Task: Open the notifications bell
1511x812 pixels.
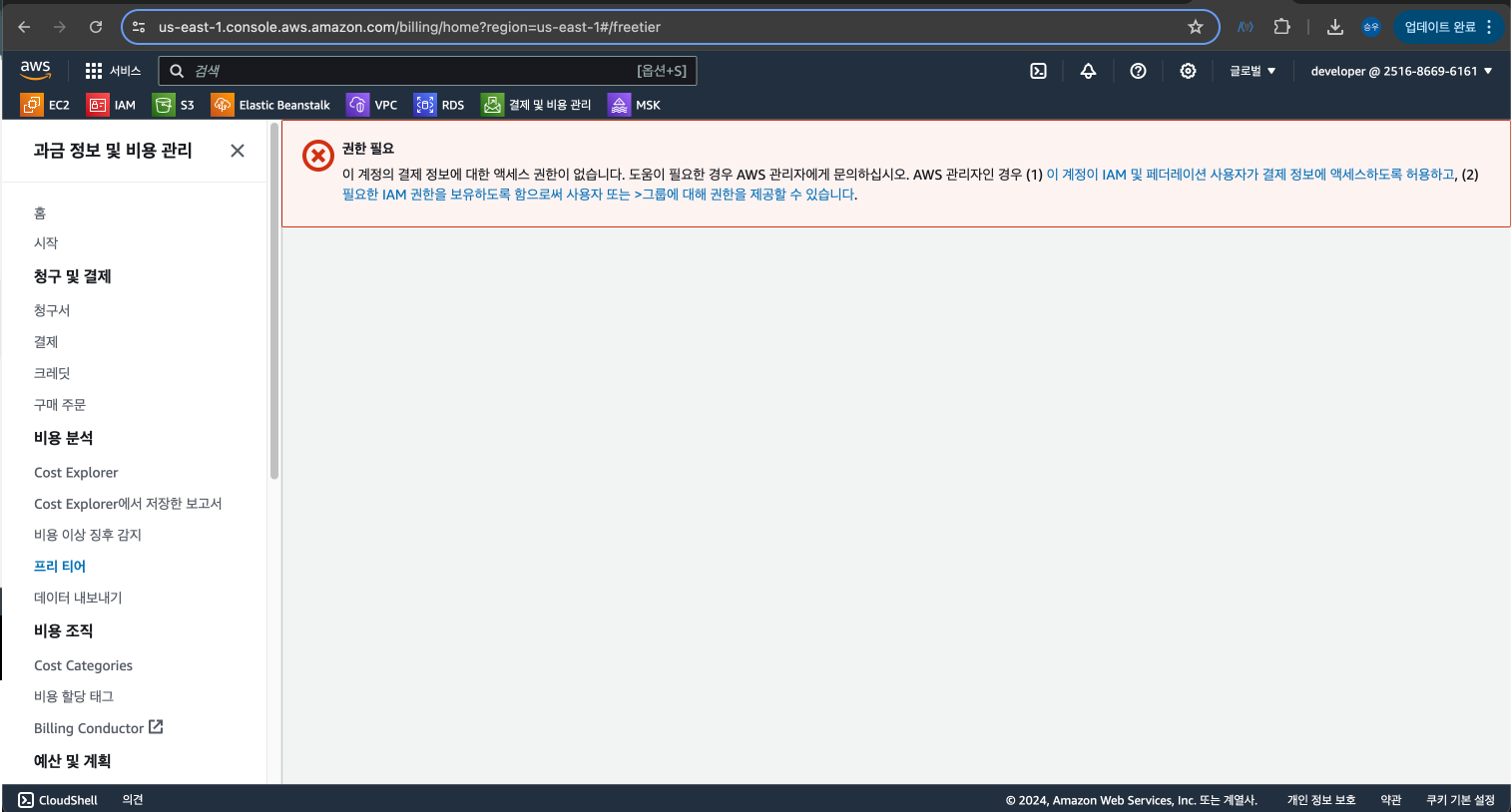Action: pos(1088,71)
